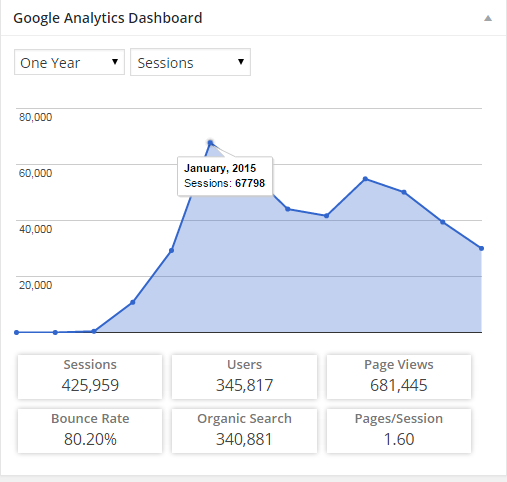Select the January 2015 peak data point
507x482 pixels.
click(x=210, y=143)
